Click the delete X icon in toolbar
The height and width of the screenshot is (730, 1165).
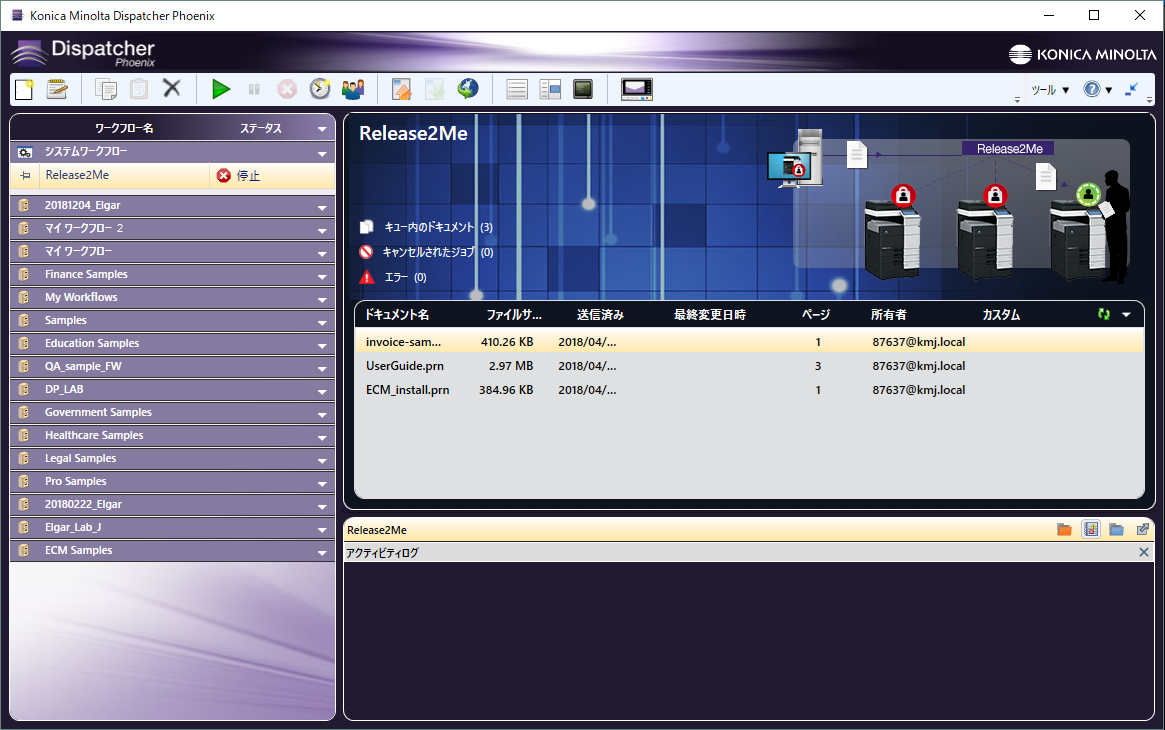pyautogui.click(x=172, y=88)
